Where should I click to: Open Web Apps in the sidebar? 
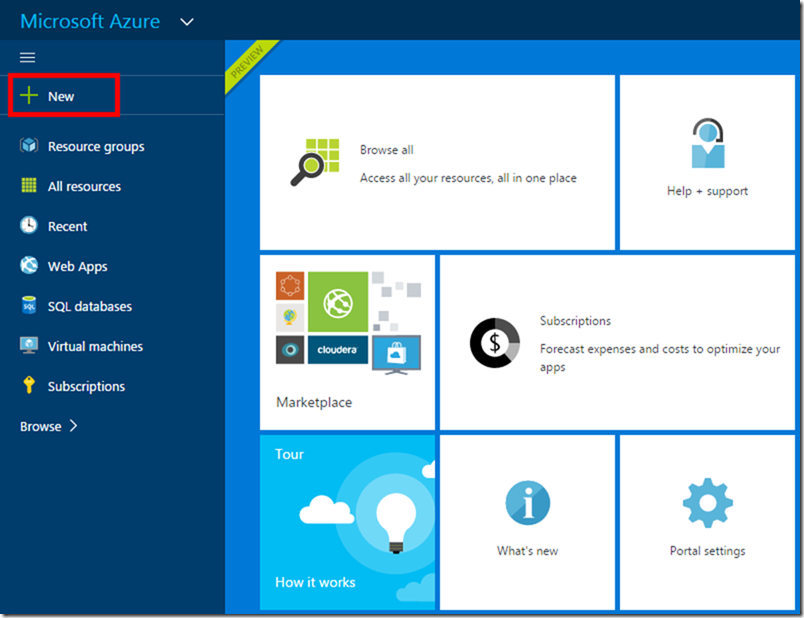click(112, 266)
